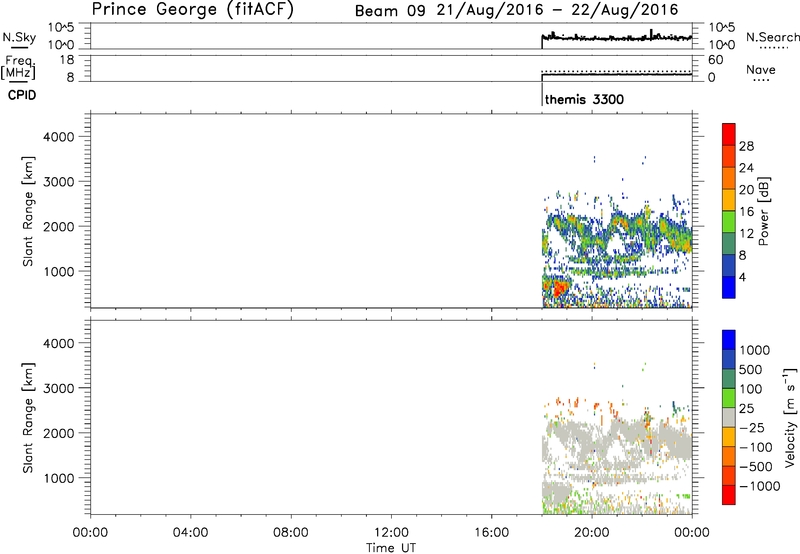Click the '16:00' time axis tick label

coord(492,533)
